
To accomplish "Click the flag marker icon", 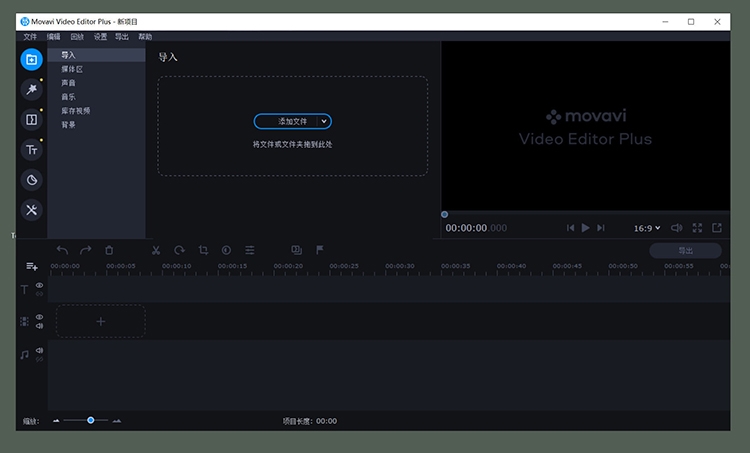I will (320, 250).
